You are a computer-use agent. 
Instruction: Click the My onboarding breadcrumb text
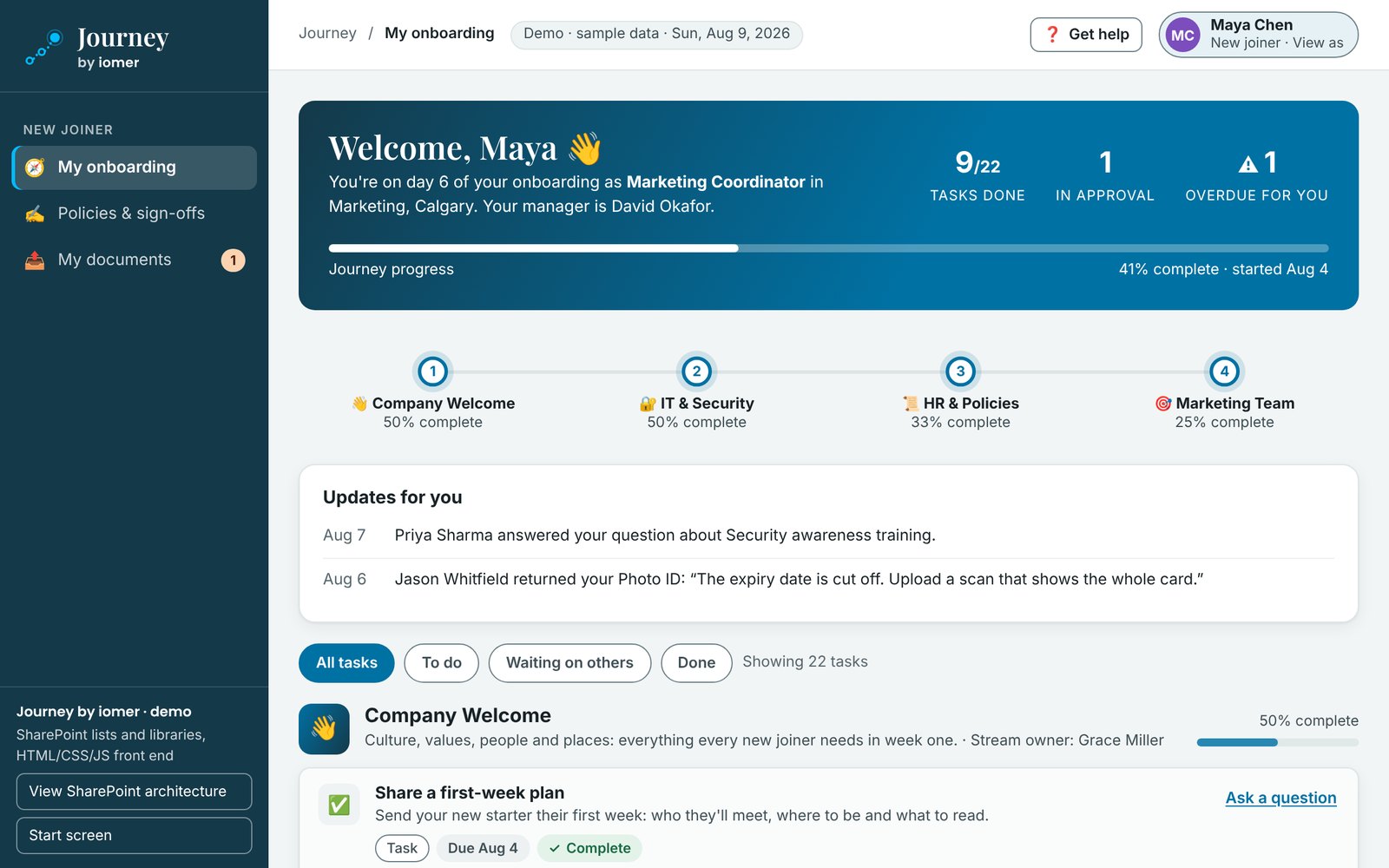439,33
